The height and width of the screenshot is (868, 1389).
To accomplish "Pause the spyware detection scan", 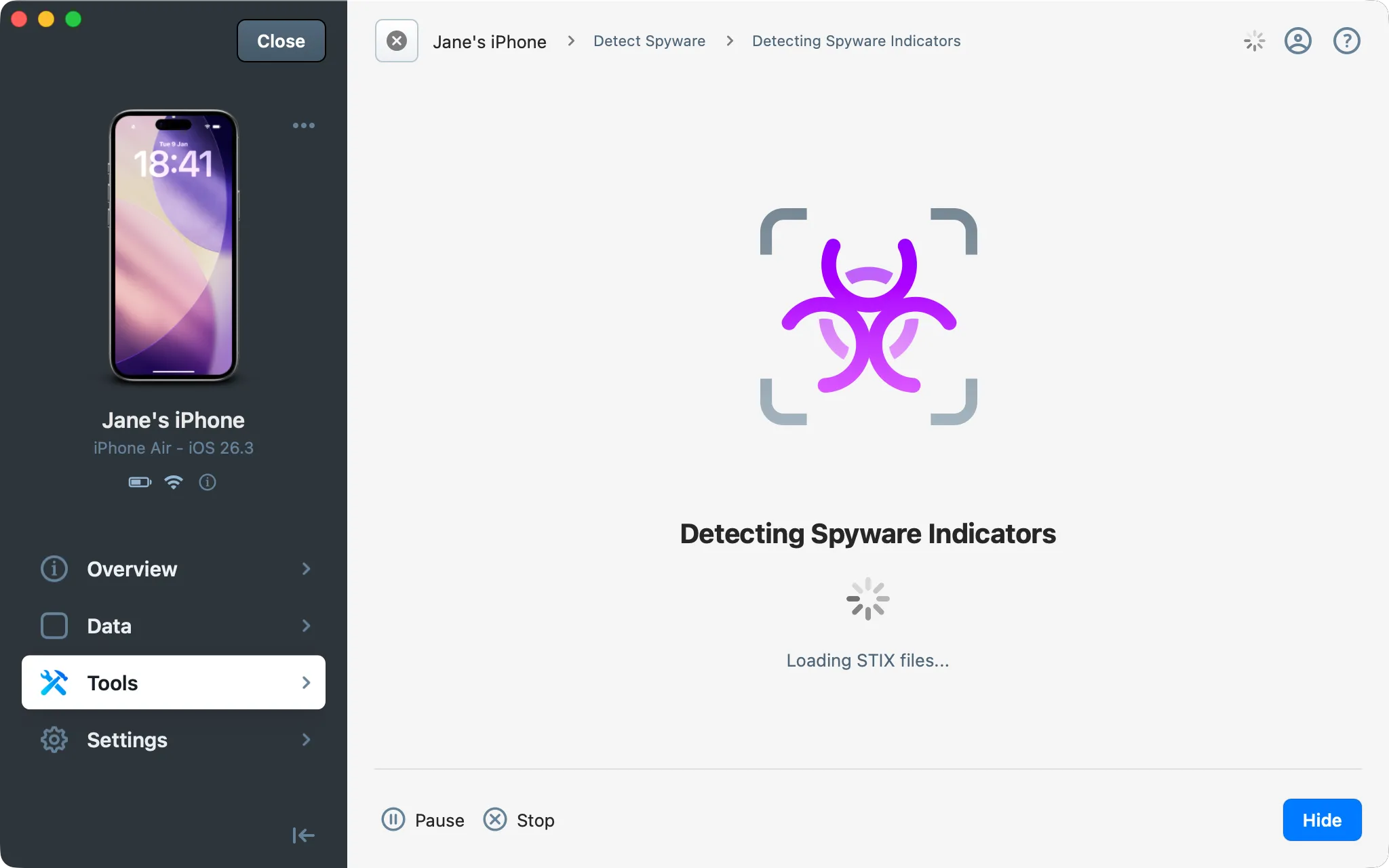I will [422, 820].
